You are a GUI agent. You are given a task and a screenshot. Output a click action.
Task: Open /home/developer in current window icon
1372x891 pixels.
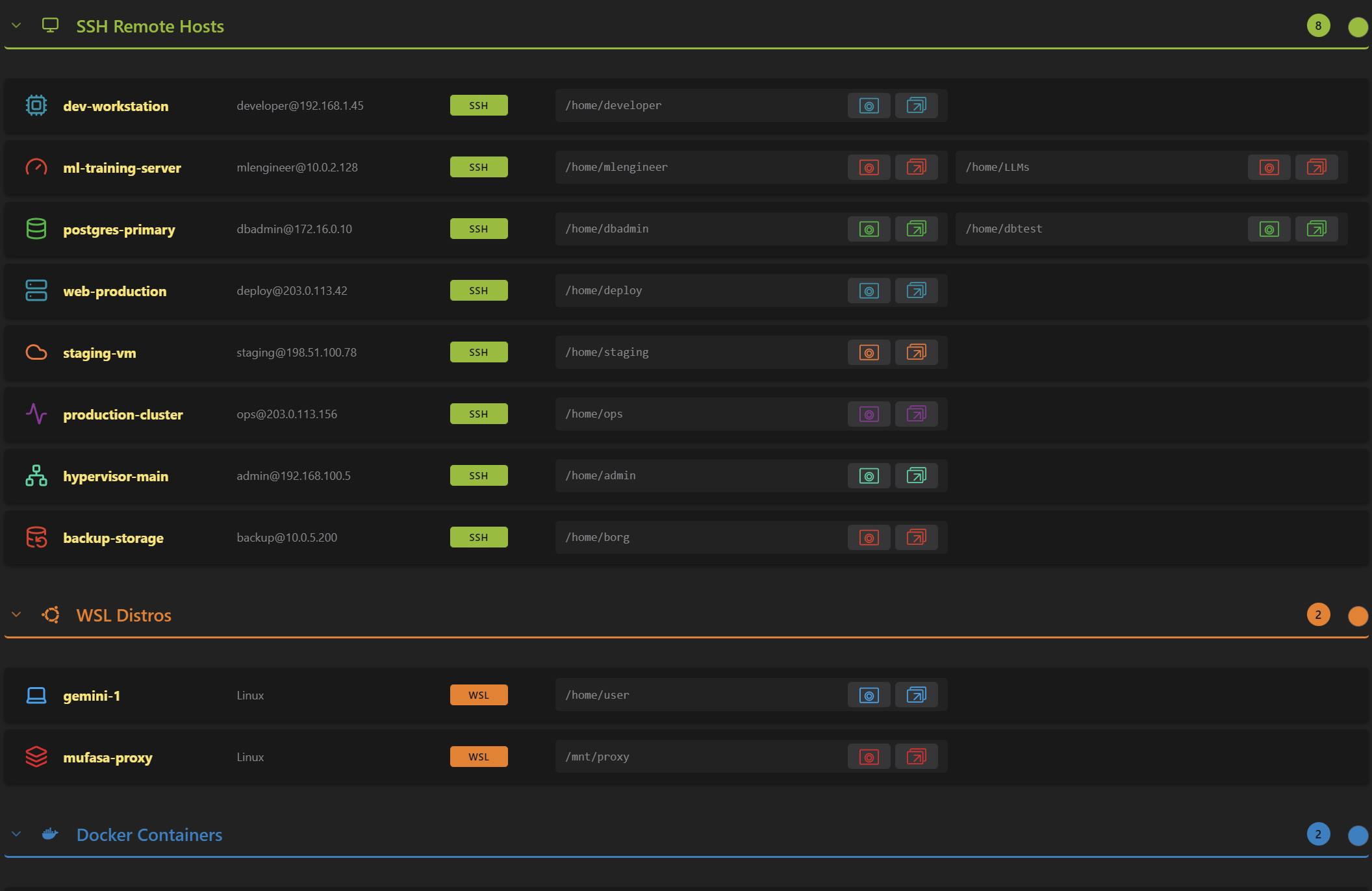[869, 106]
